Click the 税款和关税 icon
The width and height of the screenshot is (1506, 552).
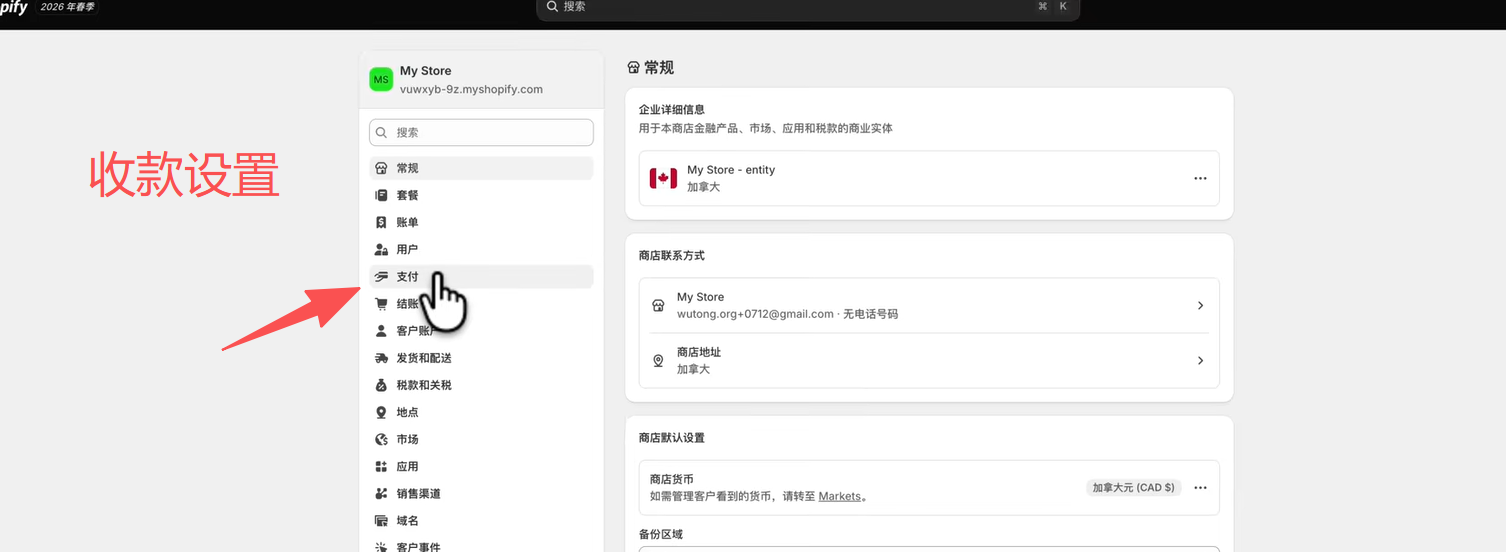point(381,385)
